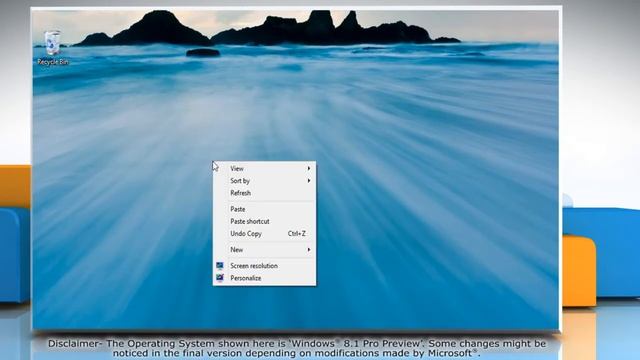
Task: Click the Screen resolution monitor icon
Action: [x=220, y=266]
